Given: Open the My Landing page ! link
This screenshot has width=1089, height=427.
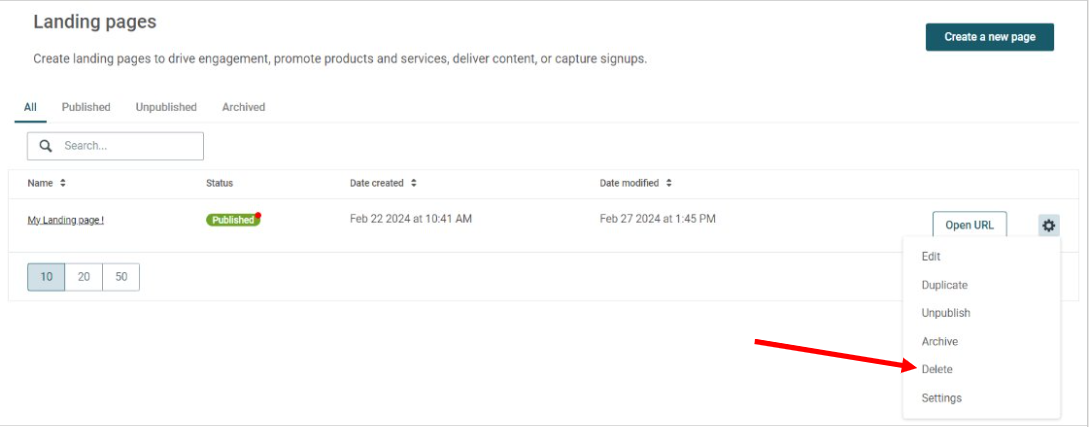Looking at the screenshot, I should pos(66,220).
